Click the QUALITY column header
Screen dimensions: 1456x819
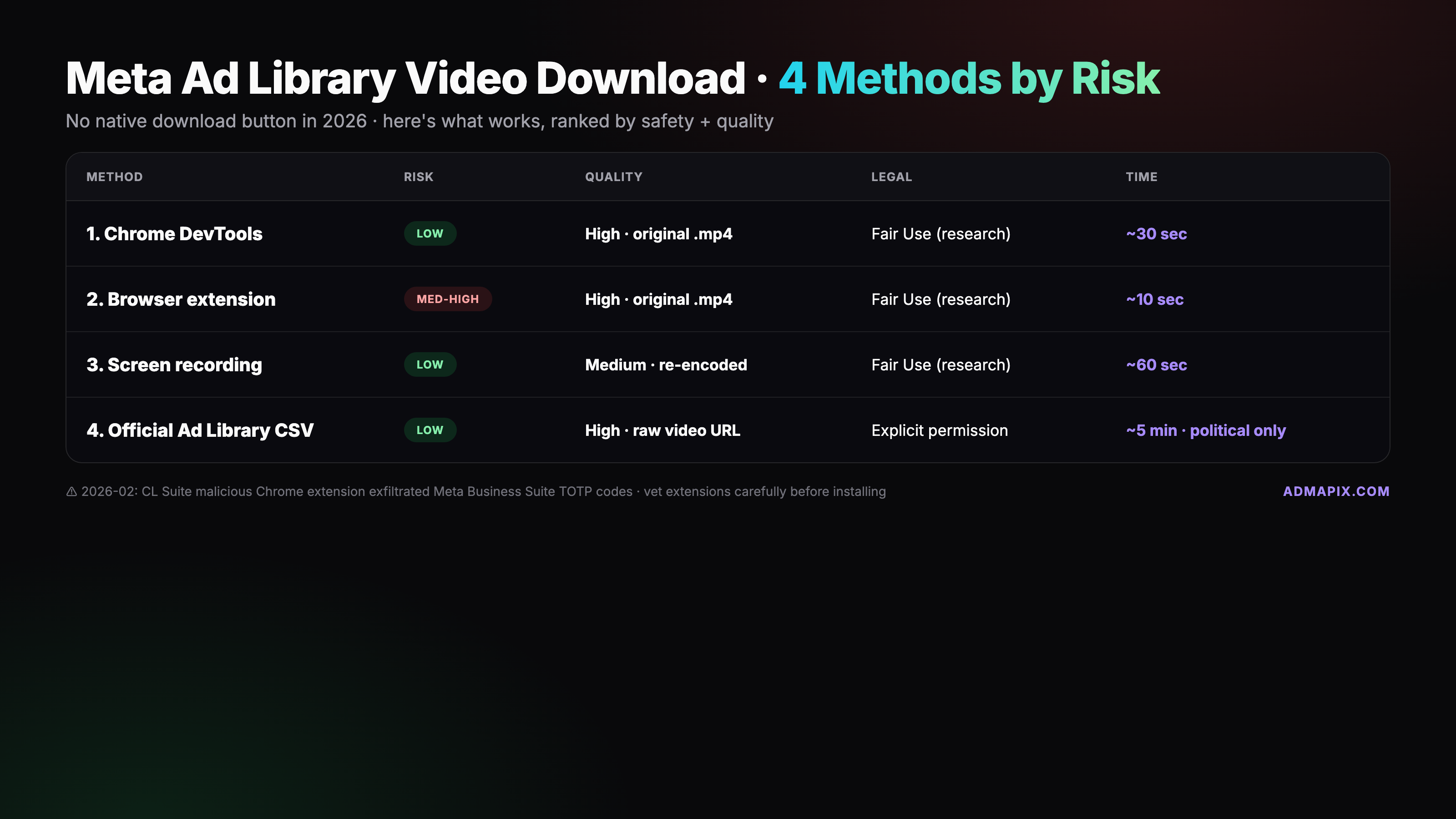point(614,177)
